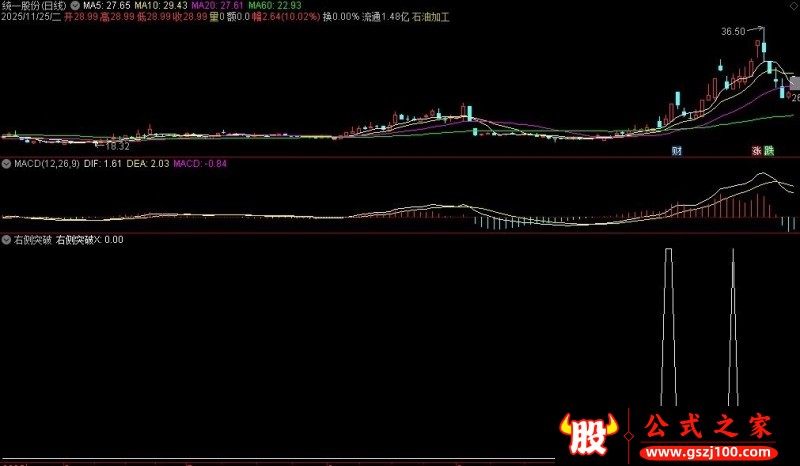
Task: Click the float shares 流通1.48亿
Action: (x=385, y=17)
